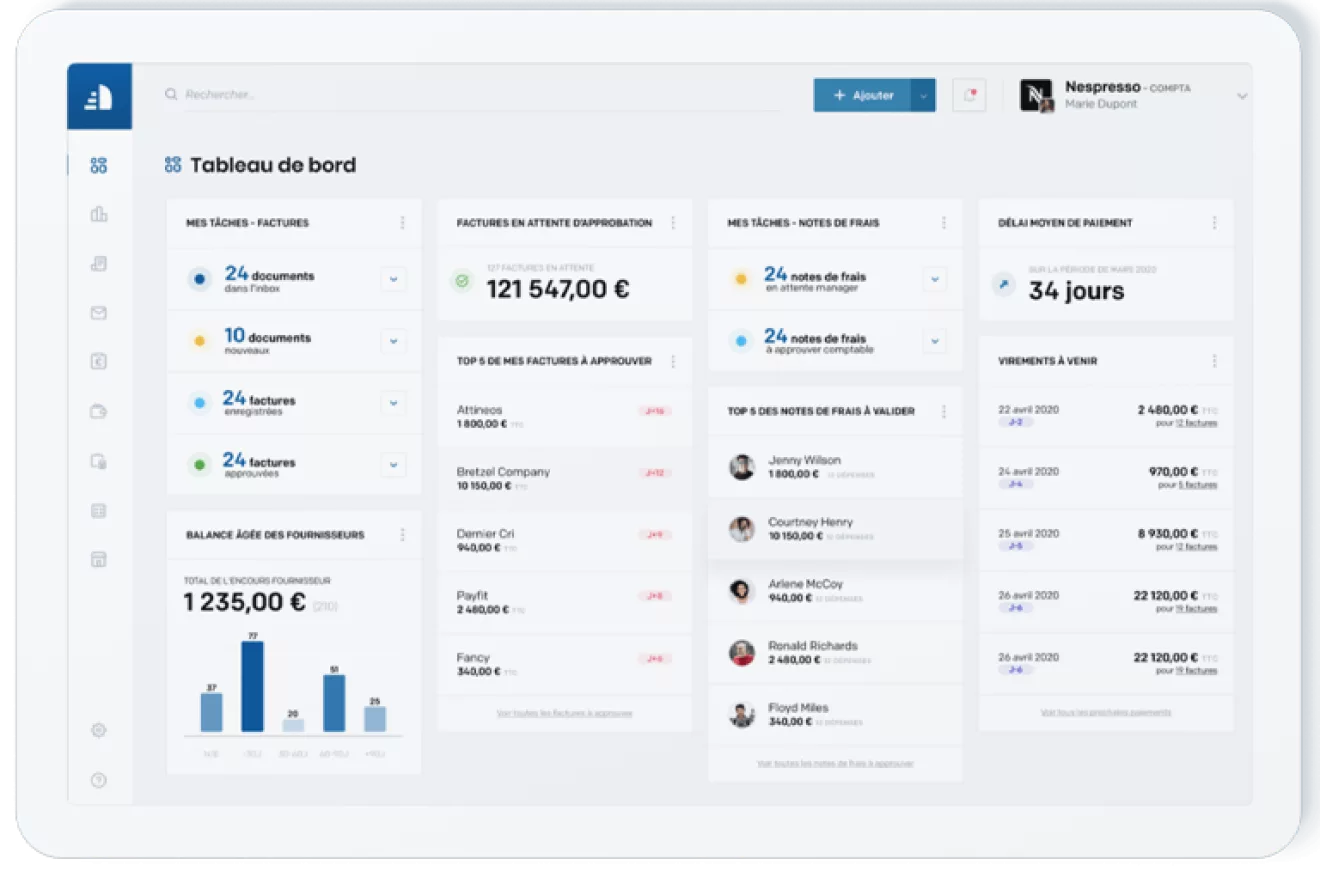Screen dimensions: 1320x871
Task: Open the wallet icon in the sidebar
Action: coord(98,411)
